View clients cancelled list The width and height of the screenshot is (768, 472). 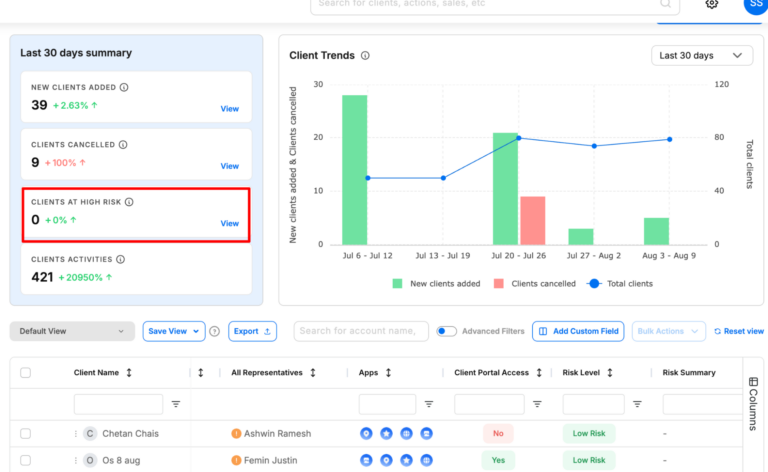(230, 166)
